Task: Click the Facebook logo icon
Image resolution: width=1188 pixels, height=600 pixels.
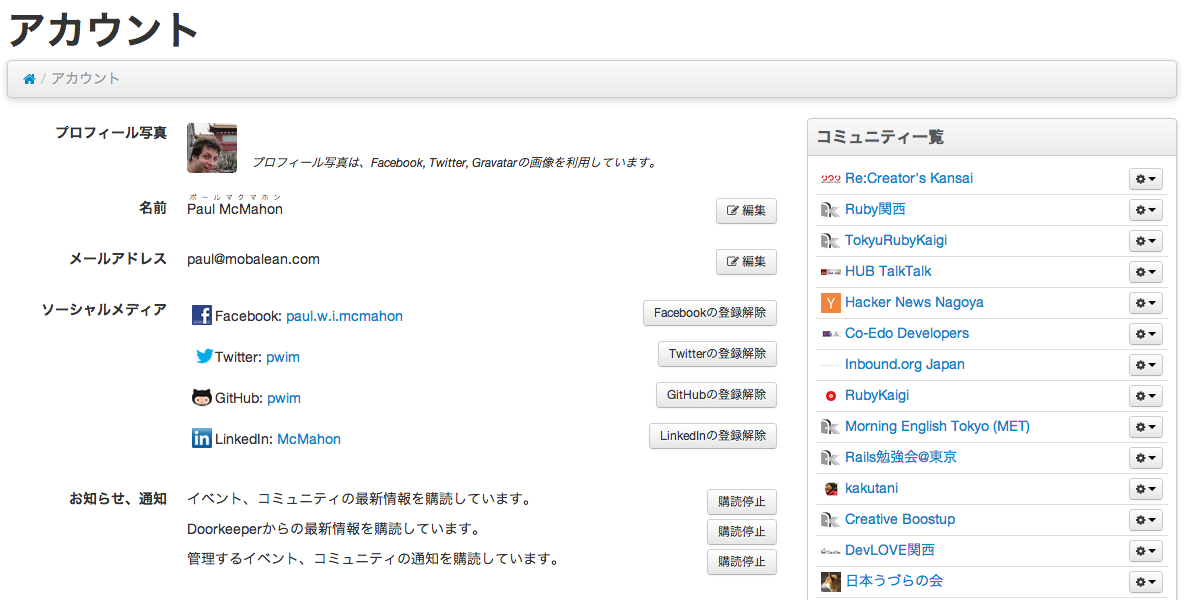Action: click(202, 315)
